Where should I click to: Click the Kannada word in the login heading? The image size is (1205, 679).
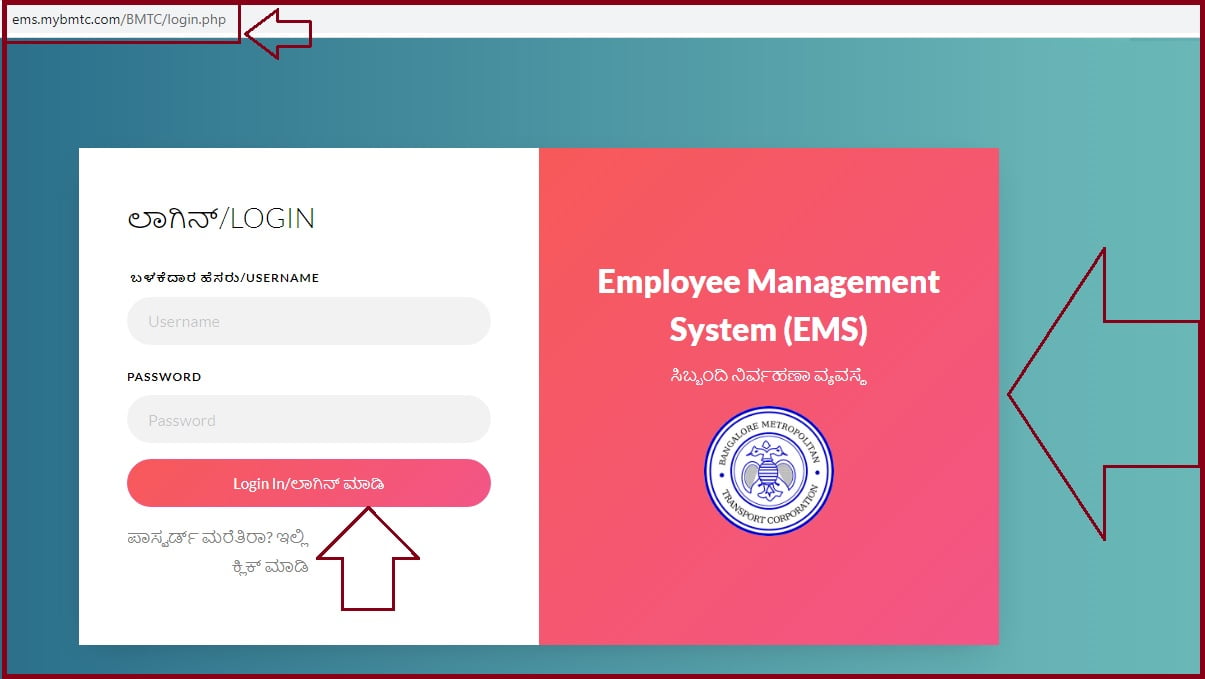coord(172,218)
